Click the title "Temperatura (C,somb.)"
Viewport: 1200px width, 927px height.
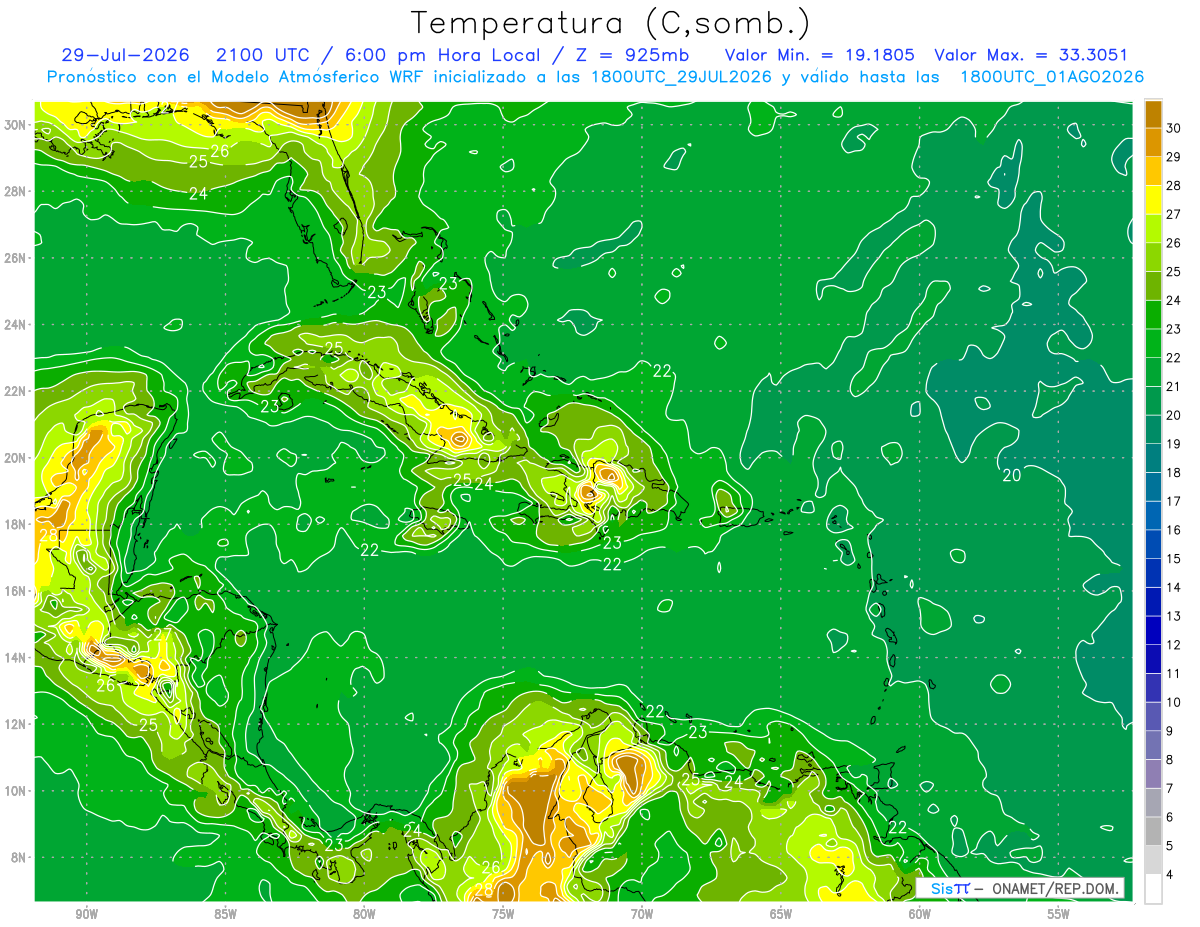coord(611,22)
